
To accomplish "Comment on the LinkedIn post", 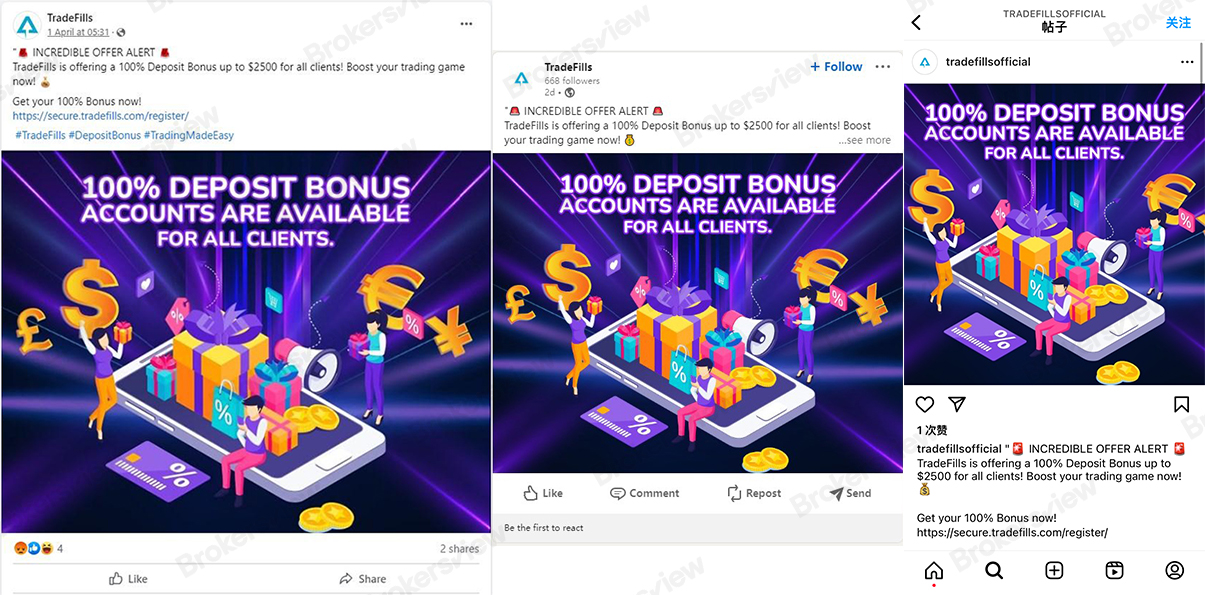I will 645,493.
